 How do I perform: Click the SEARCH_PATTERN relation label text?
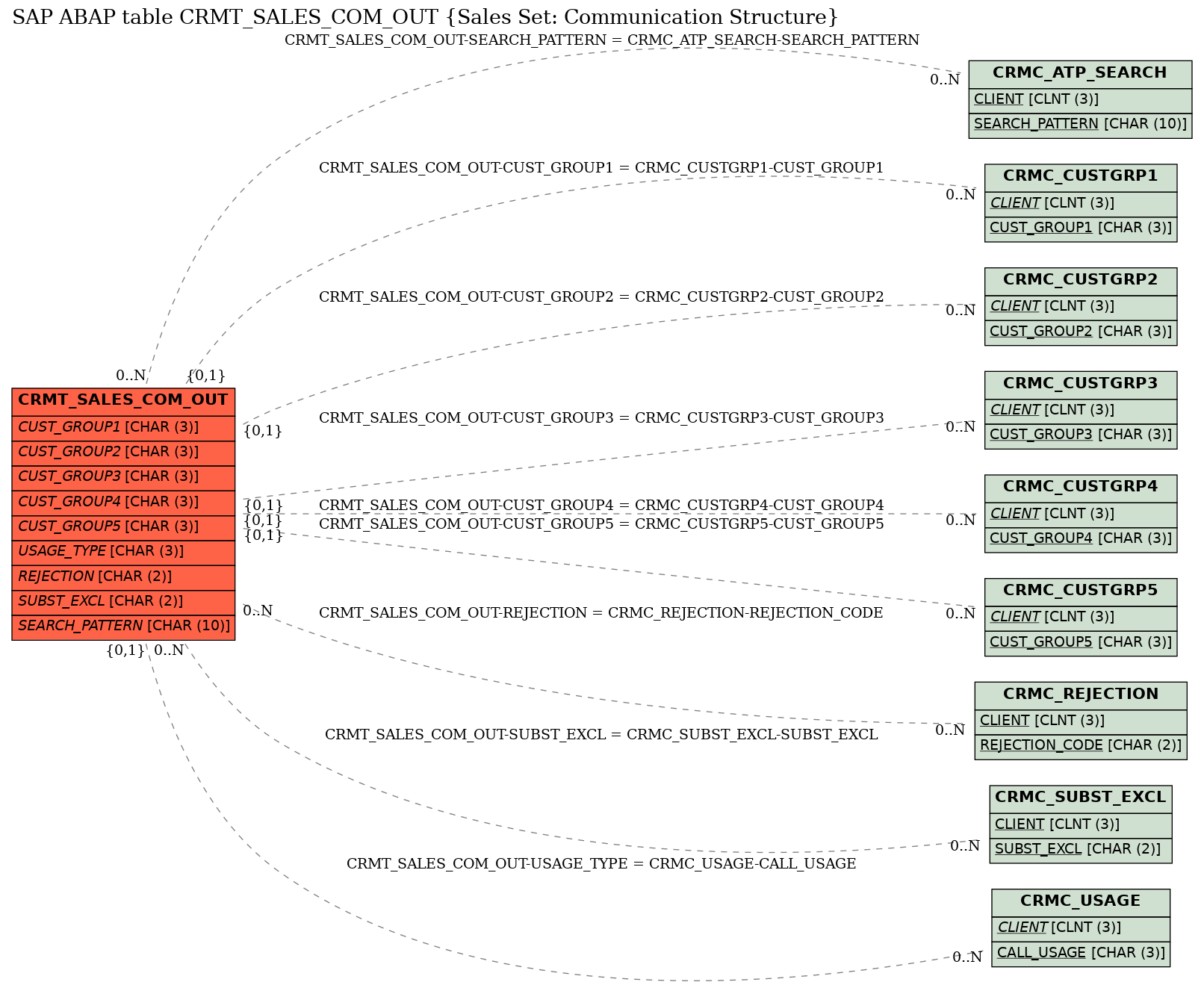[x=602, y=40]
